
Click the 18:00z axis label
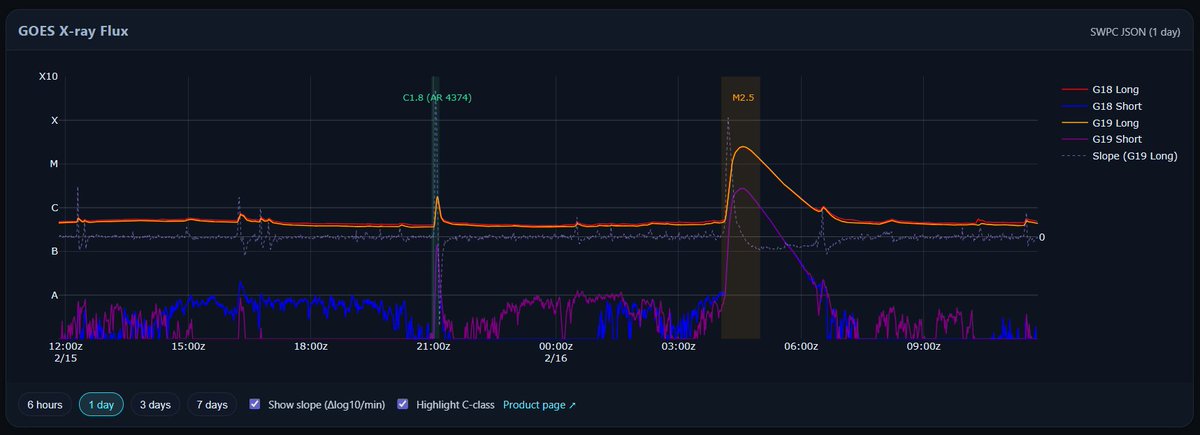tap(311, 346)
